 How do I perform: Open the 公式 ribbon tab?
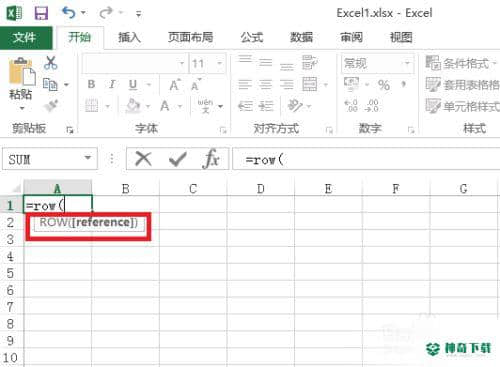252,37
